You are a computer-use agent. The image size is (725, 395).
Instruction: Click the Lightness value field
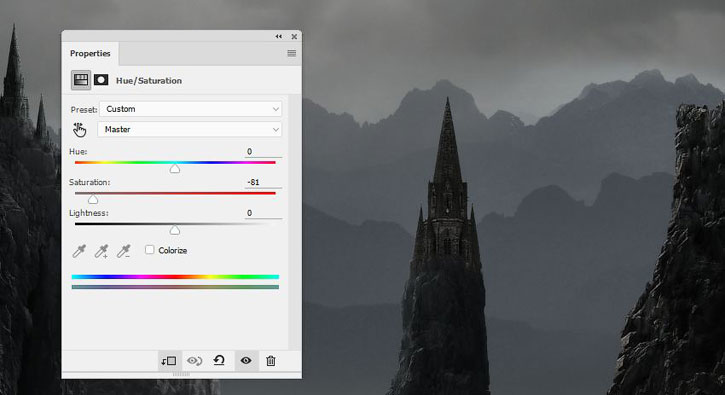263,213
